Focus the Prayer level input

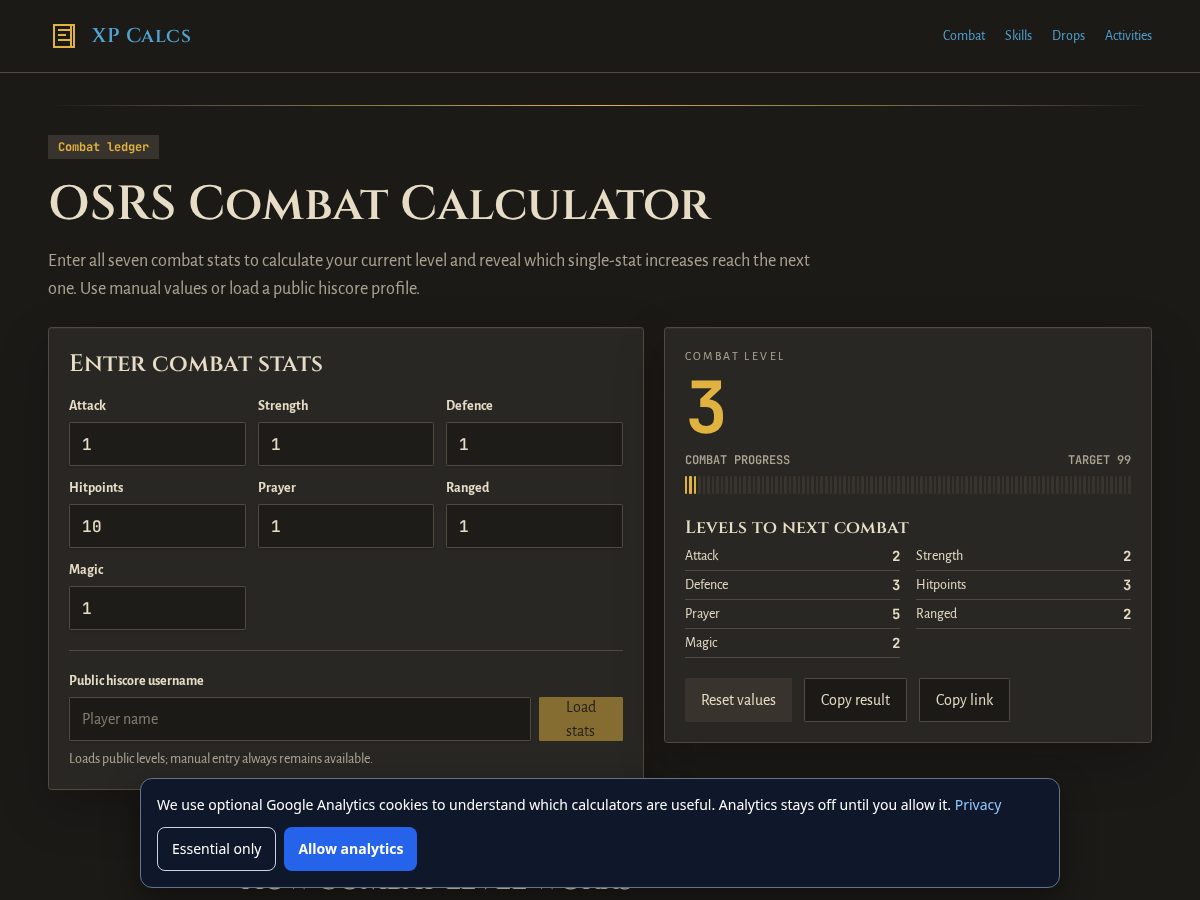point(346,526)
